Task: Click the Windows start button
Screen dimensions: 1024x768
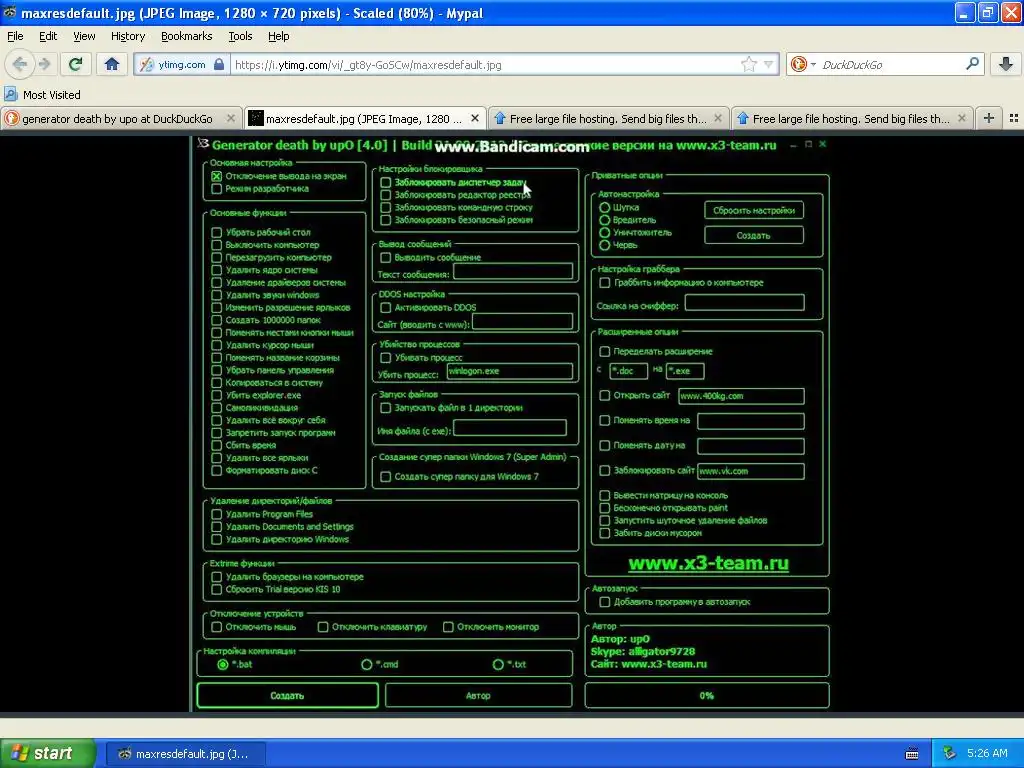Action: point(48,753)
